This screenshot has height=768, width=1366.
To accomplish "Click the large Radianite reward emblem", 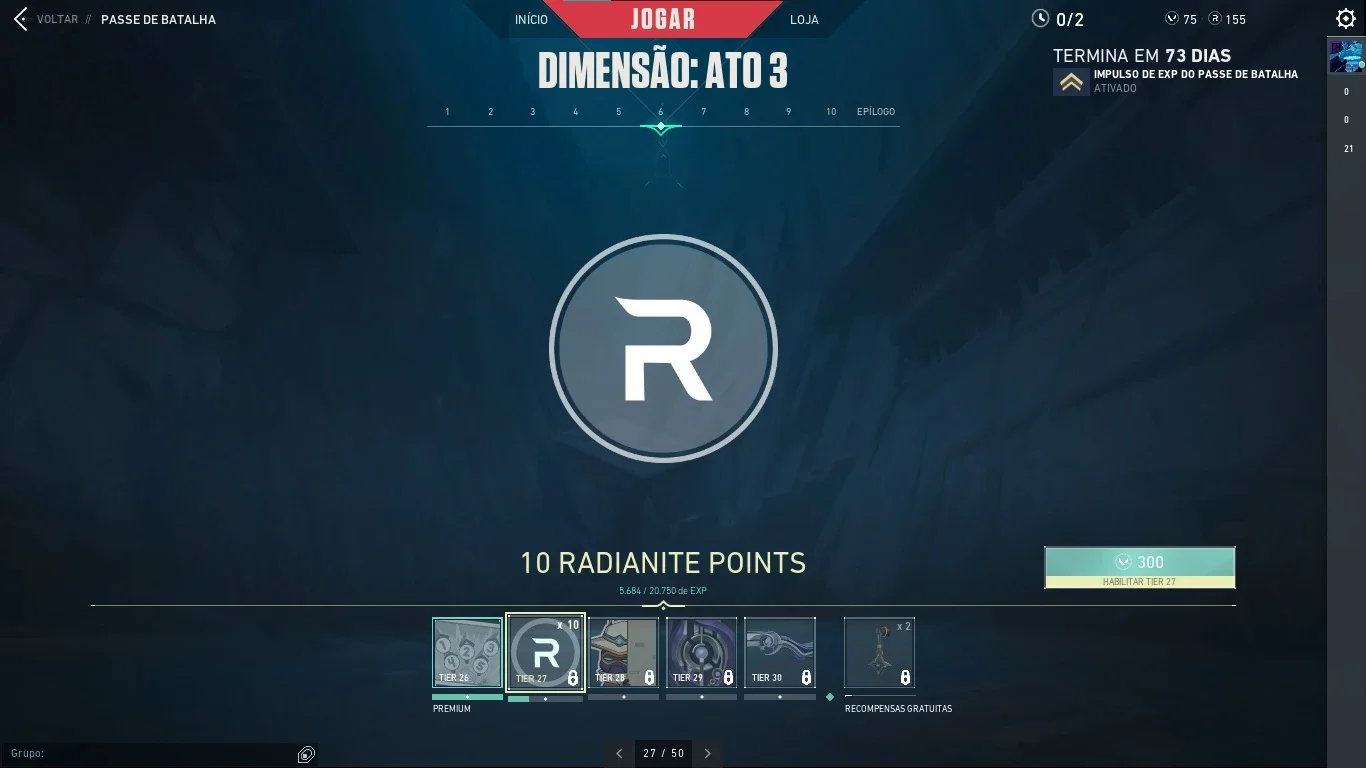I will [663, 348].
